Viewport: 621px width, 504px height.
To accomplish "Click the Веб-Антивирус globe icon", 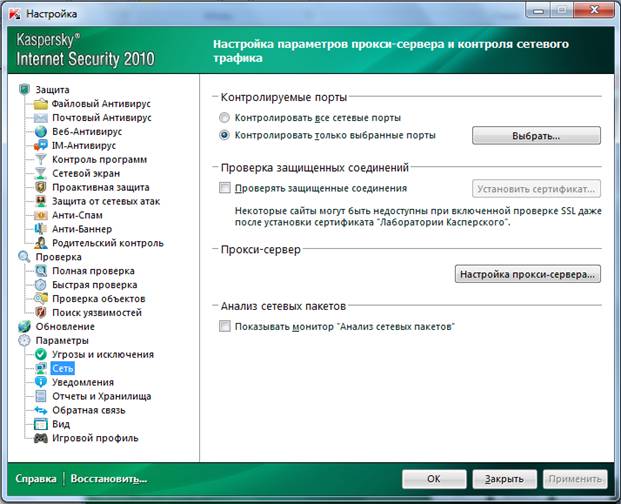I will coord(41,131).
